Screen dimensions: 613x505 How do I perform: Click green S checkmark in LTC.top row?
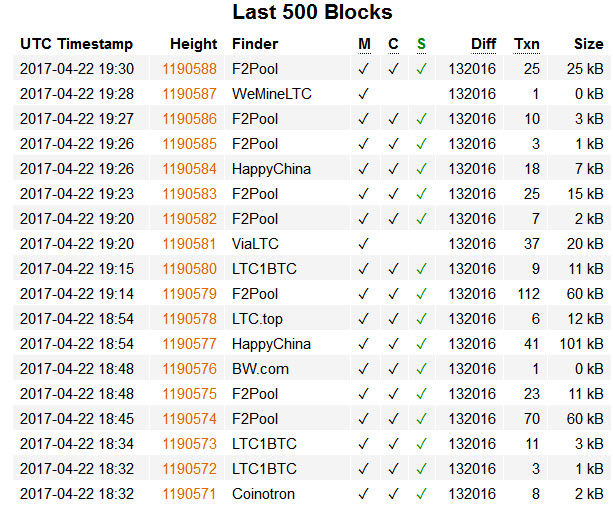[421, 319]
